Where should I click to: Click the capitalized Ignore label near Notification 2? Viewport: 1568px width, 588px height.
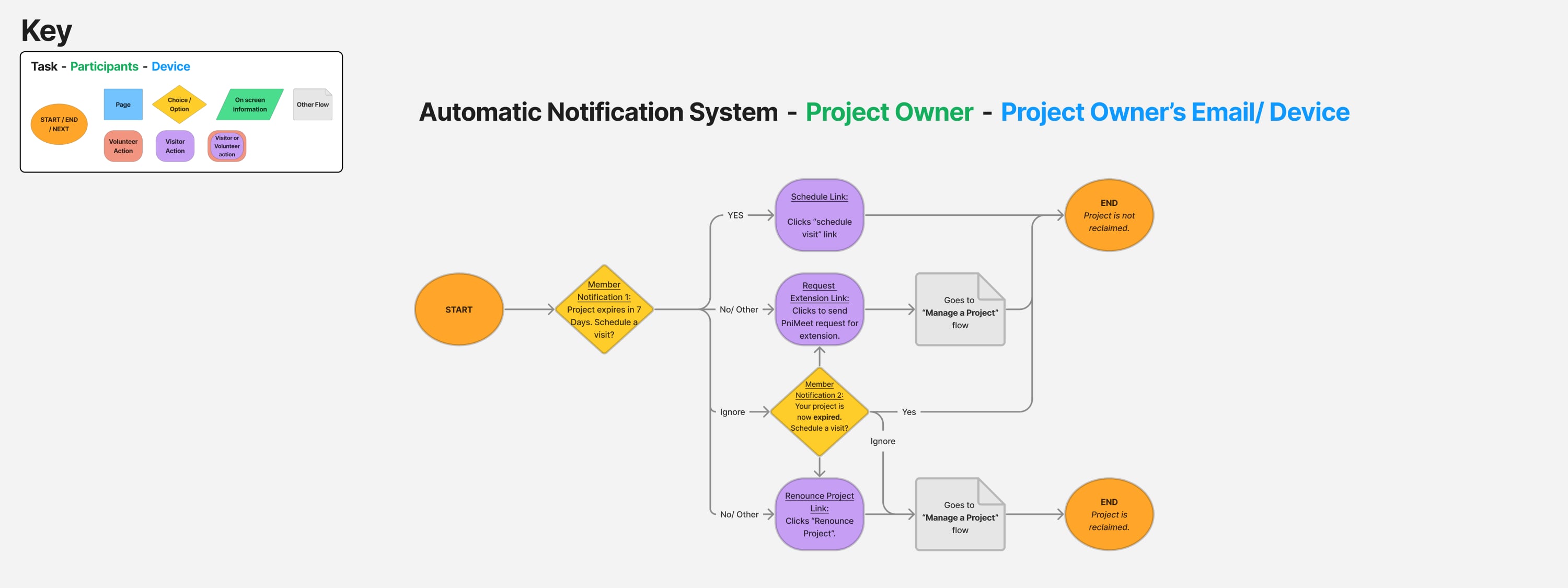(732, 412)
